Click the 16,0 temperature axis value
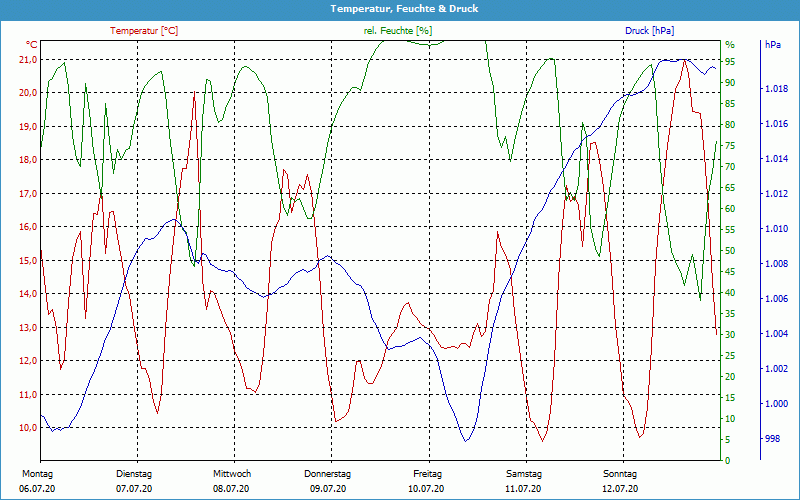 (x=29, y=227)
